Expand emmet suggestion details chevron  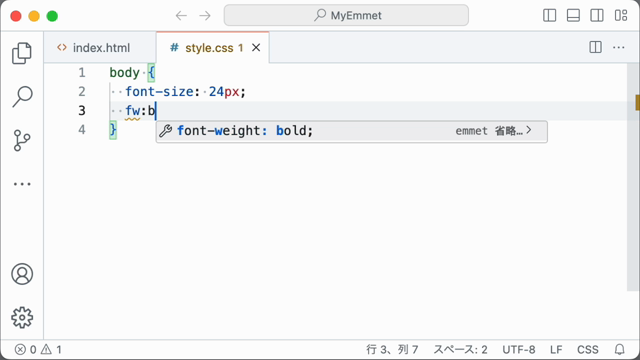(x=529, y=130)
